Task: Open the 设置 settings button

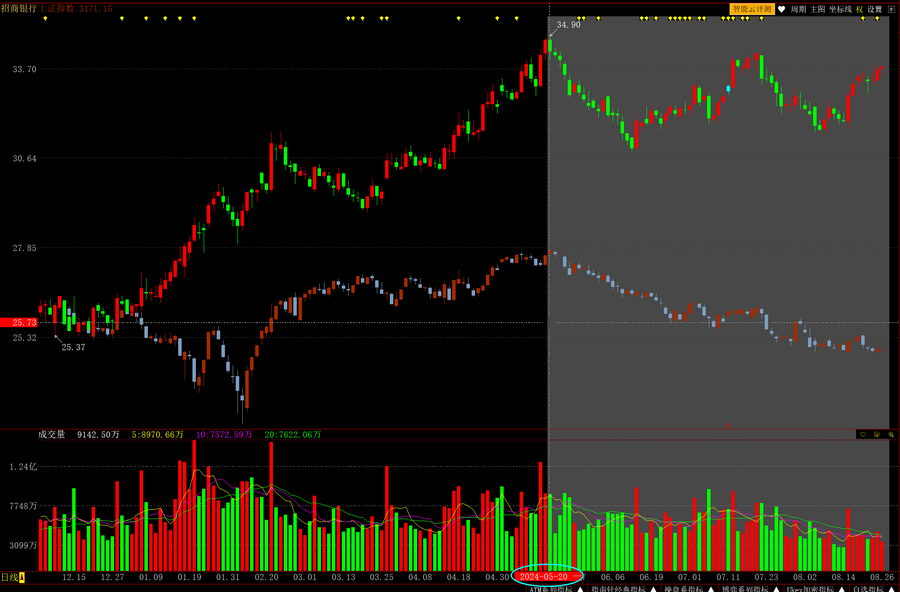Action: 875,9
